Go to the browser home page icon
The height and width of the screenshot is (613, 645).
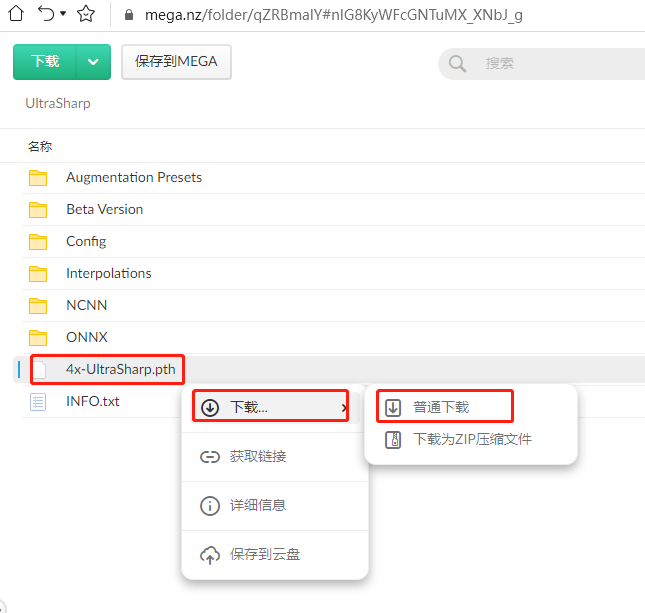coord(16,14)
